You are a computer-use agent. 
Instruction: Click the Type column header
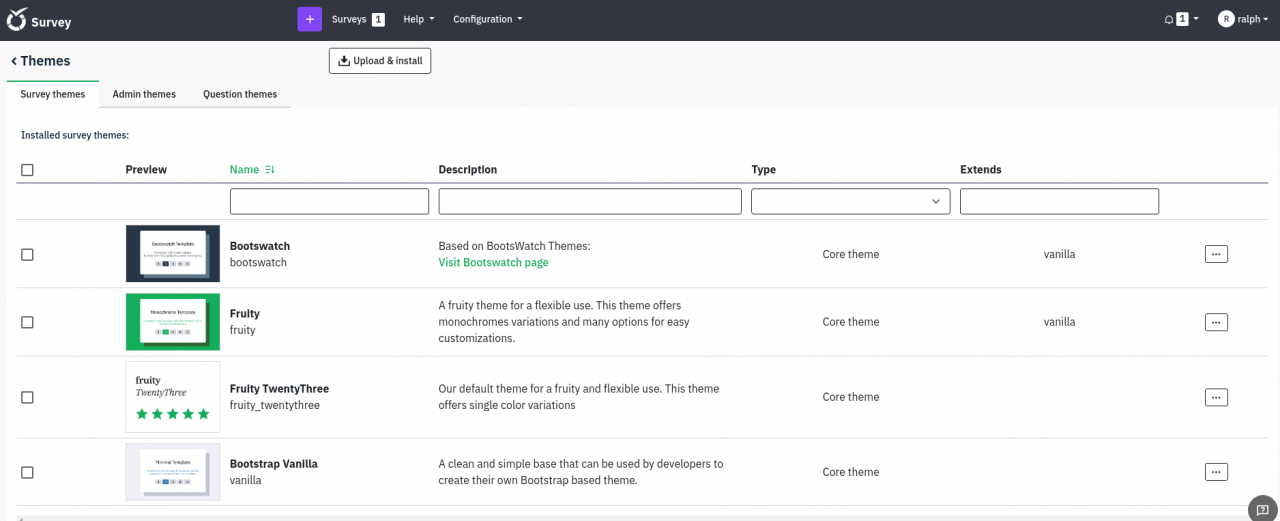764,170
